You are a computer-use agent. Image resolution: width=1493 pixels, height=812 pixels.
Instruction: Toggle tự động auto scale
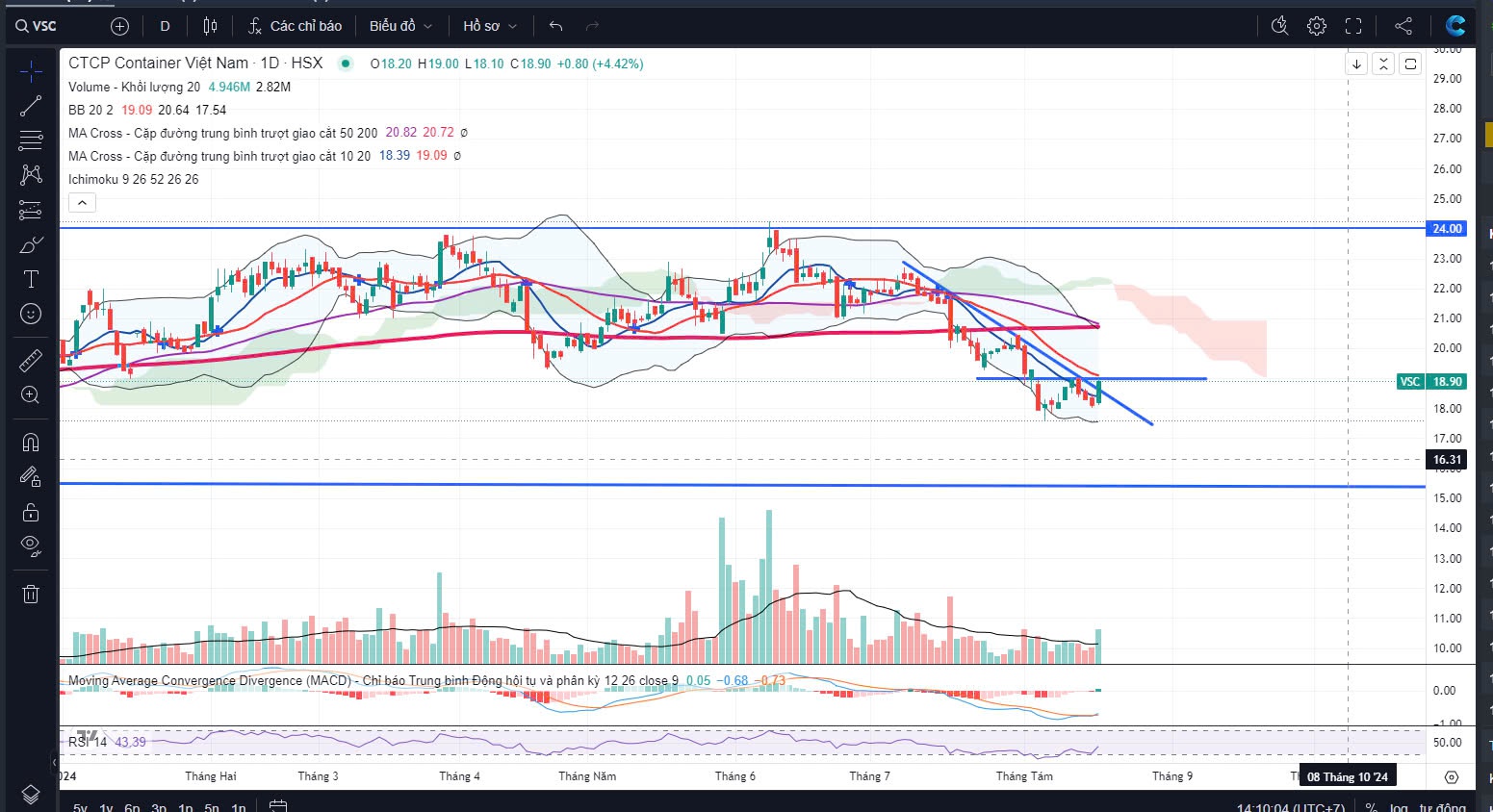click(x=1442, y=806)
